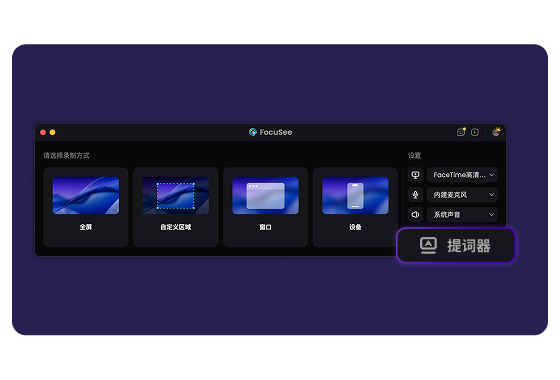Select the 窗口 window recording mode
560x380 pixels.
tap(265, 207)
